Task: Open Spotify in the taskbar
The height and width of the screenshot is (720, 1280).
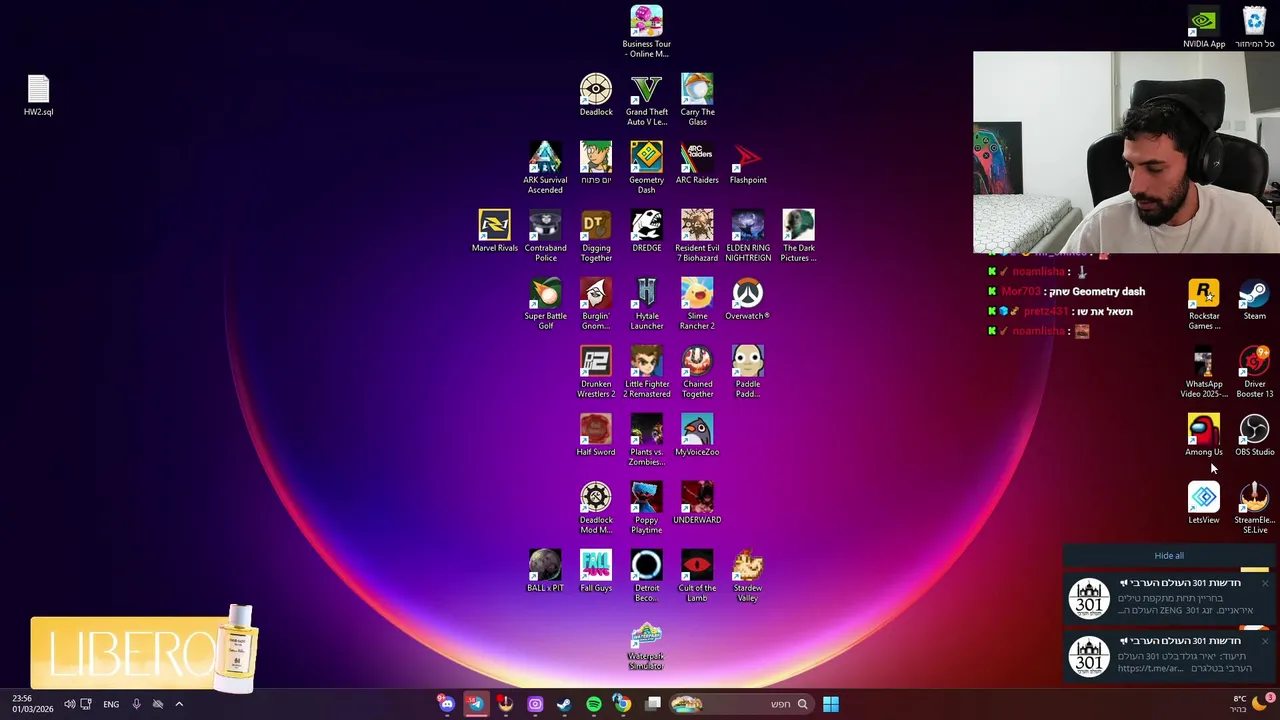Action: tap(594, 704)
